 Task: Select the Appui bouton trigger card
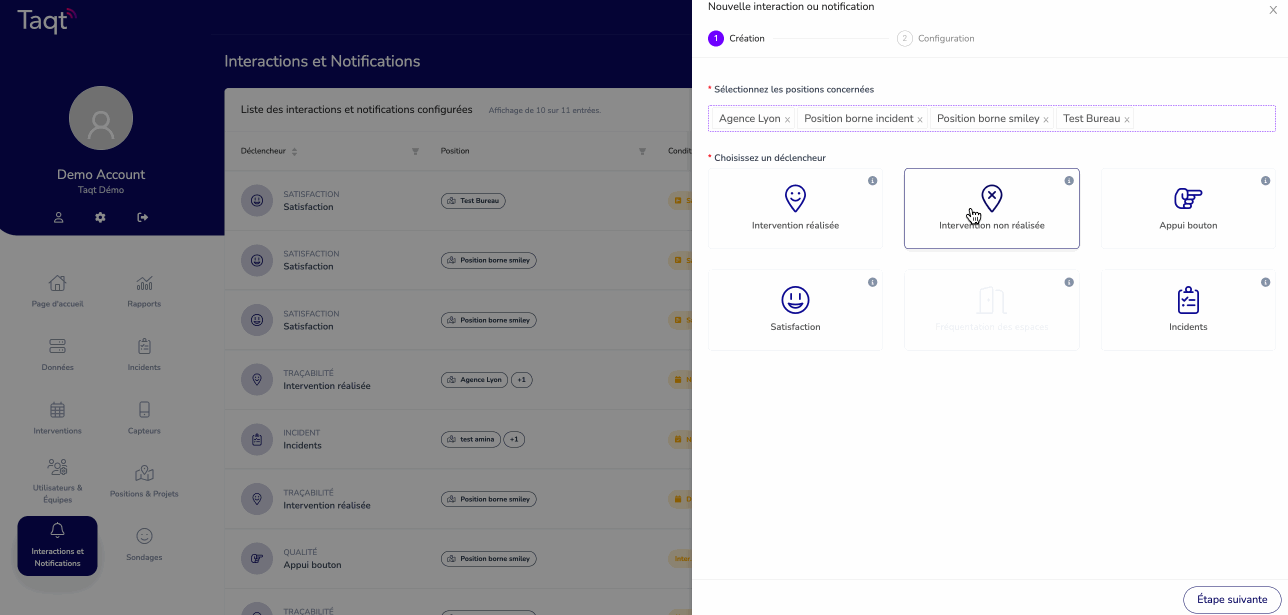click(x=1188, y=208)
